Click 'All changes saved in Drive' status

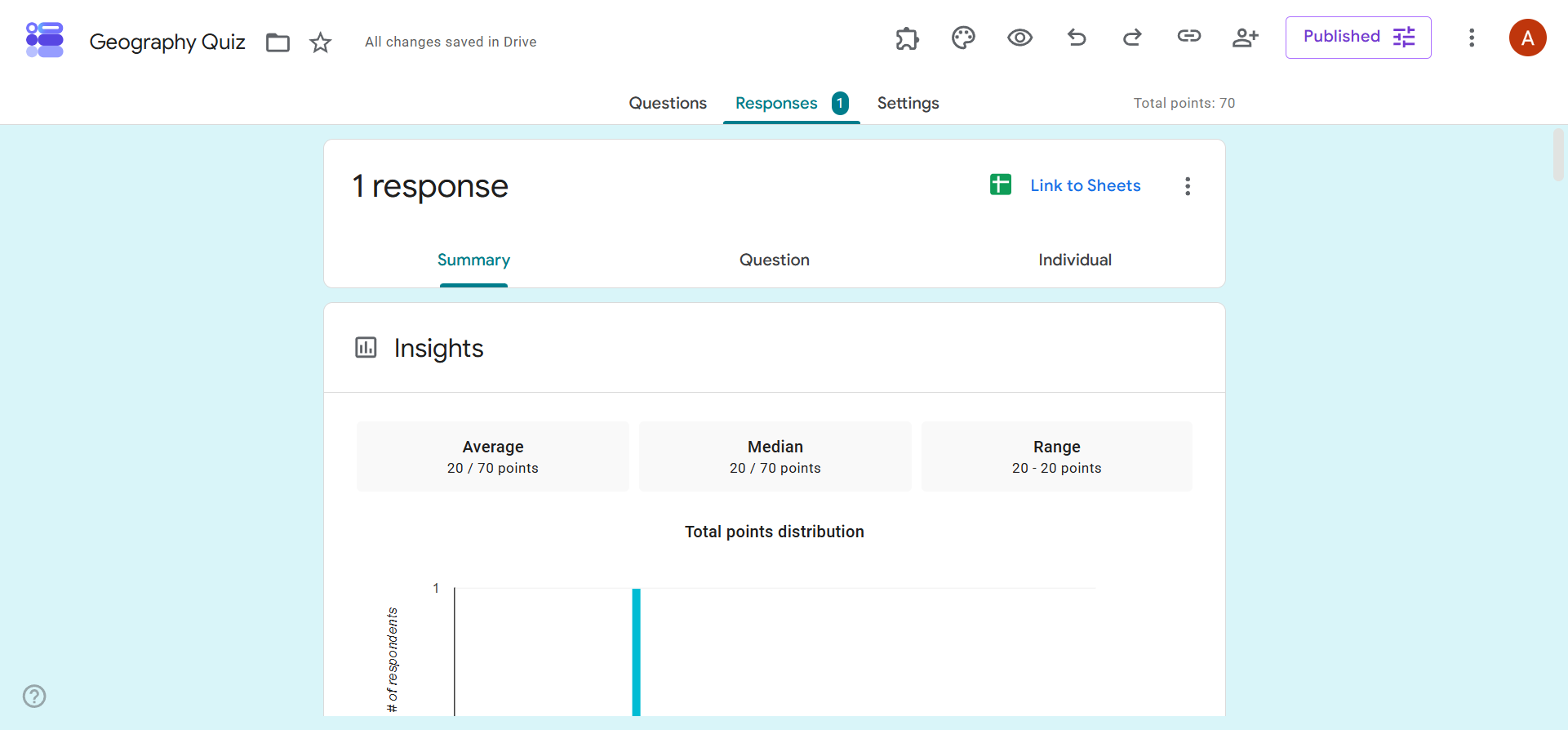[451, 42]
